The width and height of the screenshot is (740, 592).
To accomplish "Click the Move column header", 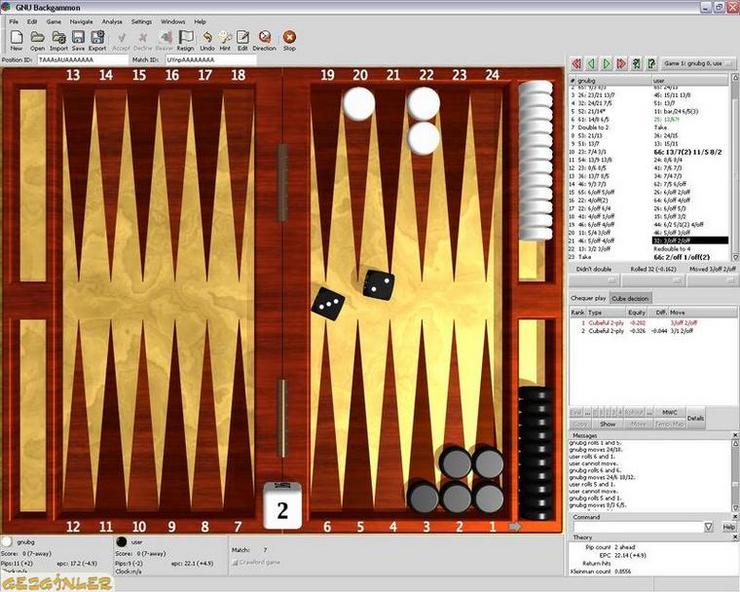I will pos(702,313).
